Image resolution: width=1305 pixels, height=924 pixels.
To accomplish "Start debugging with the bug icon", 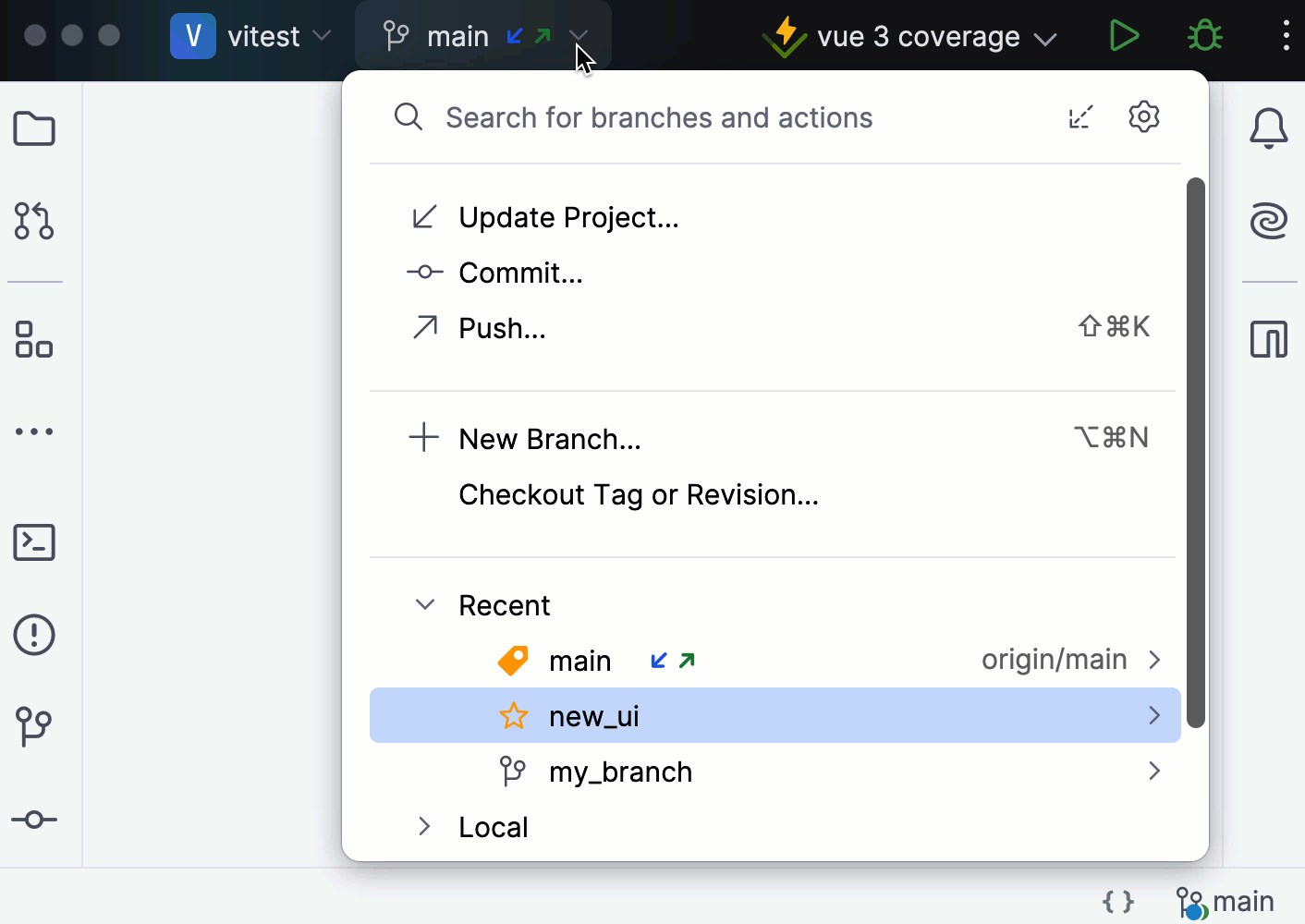I will pyautogui.click(x=1204, y=36).
